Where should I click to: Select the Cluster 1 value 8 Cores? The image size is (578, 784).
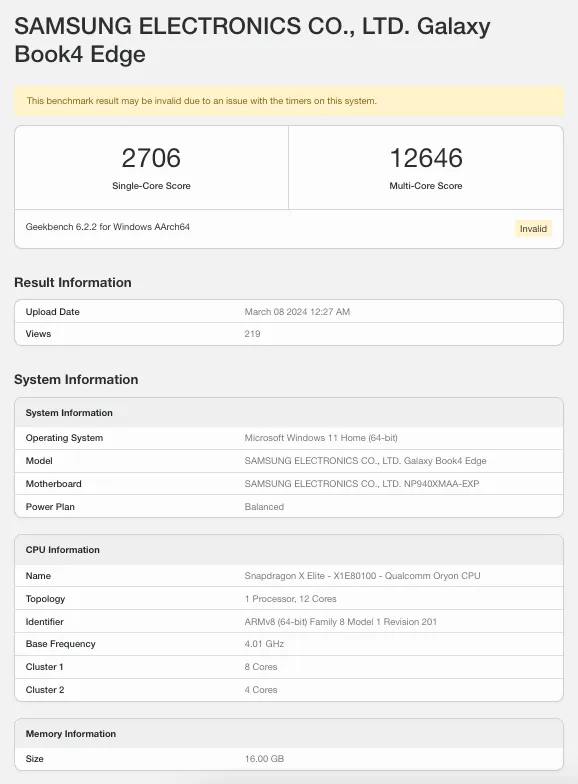coord(261,667)
